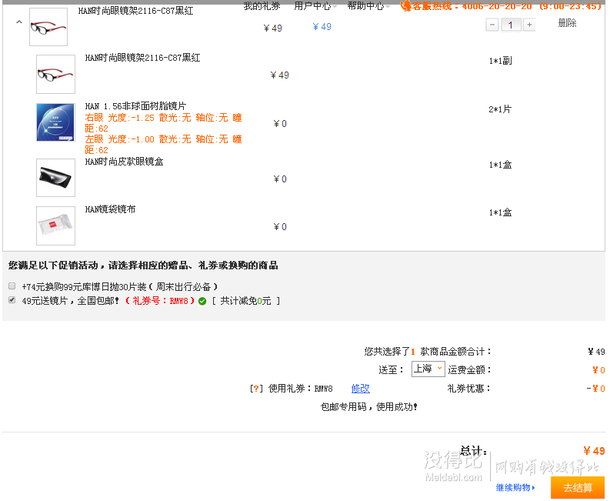Open 我的礼券 in top navigation
This screenshot has height=501, width=610.
262,6
